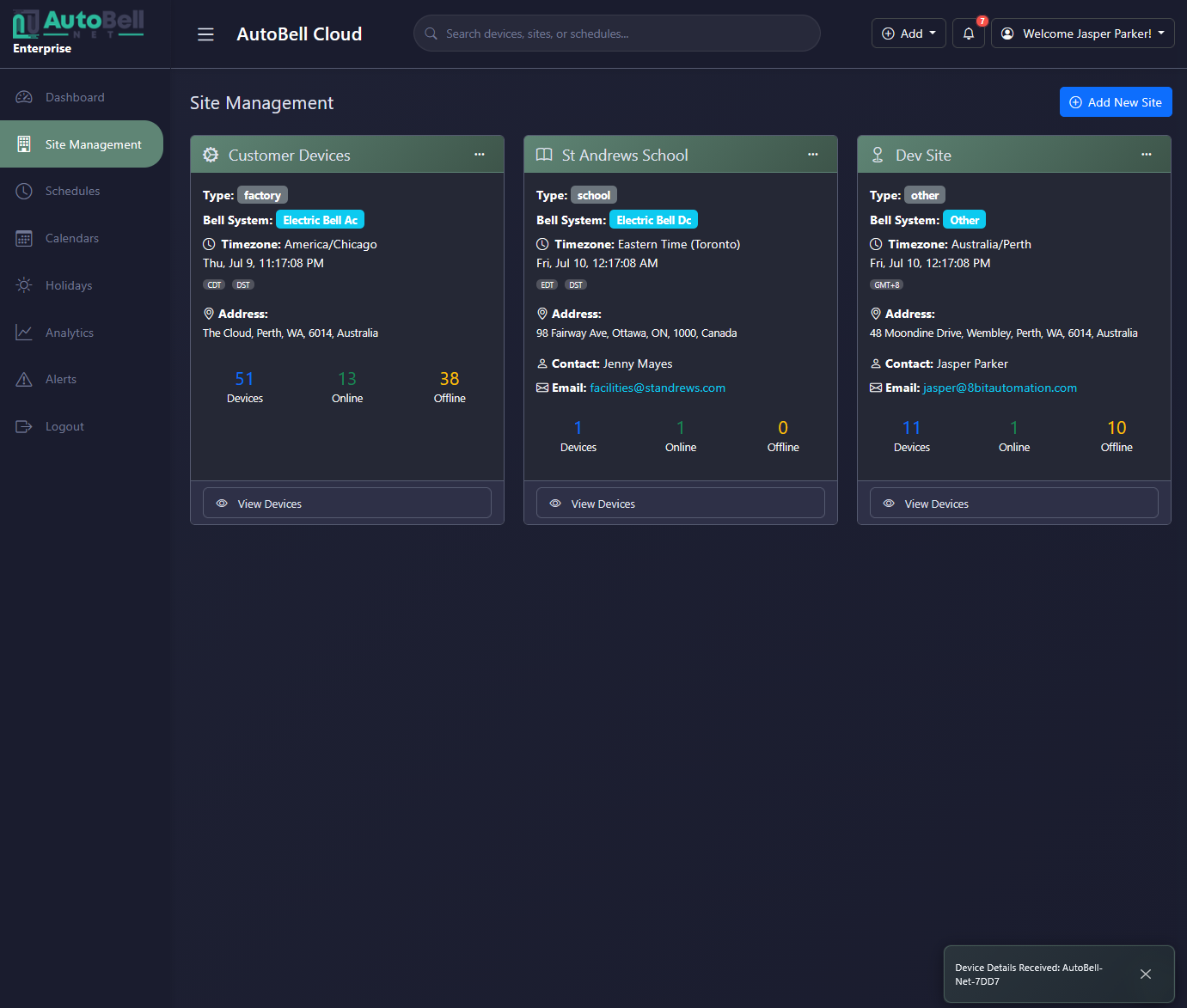Click the factory type badge
Viewport: 1187px width, 1008px height.
[x=262, y=195]
